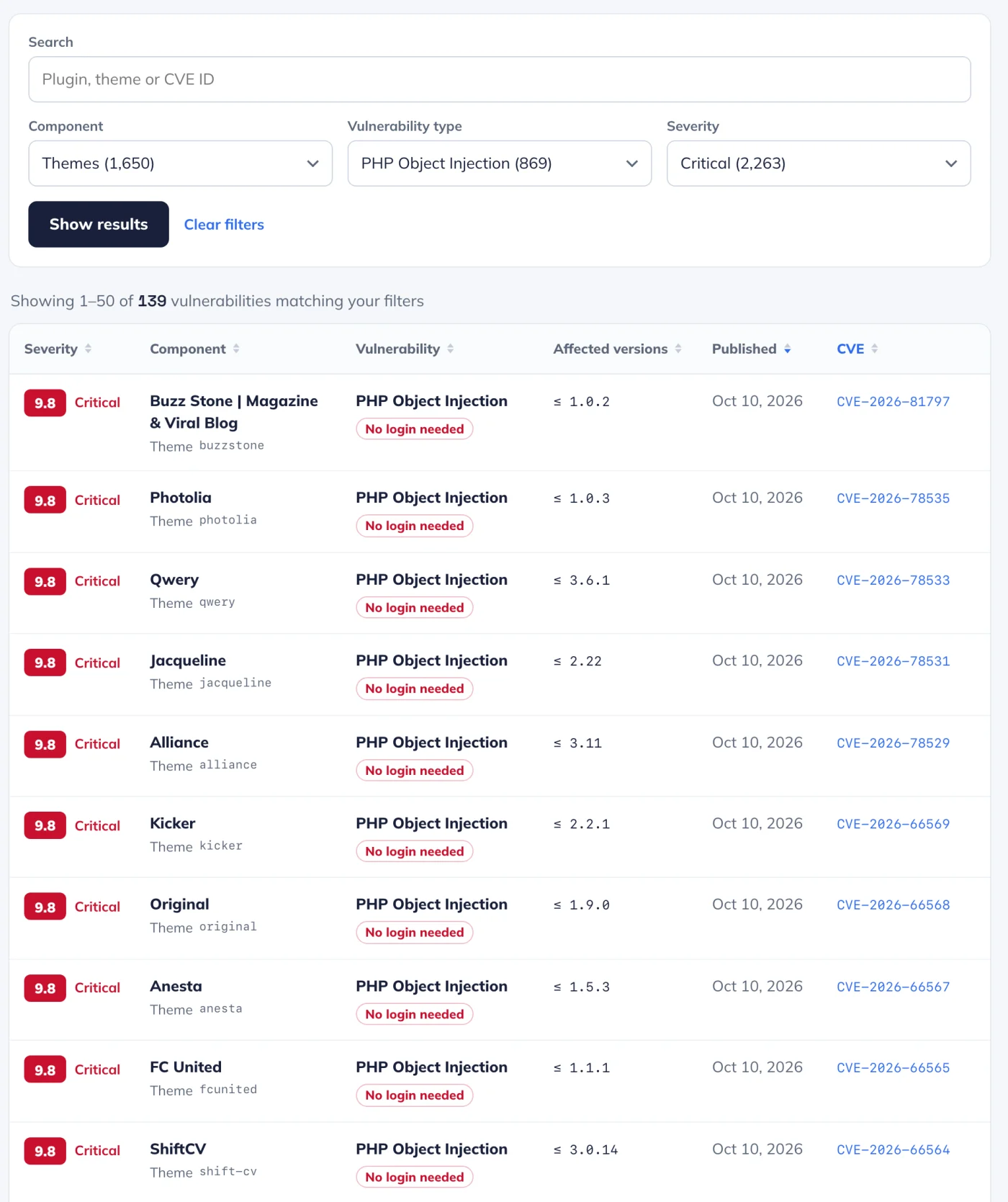Open CVE-2026-81797 link
This screenshot has height=1202, width=1008.
[x=893, y=402]
